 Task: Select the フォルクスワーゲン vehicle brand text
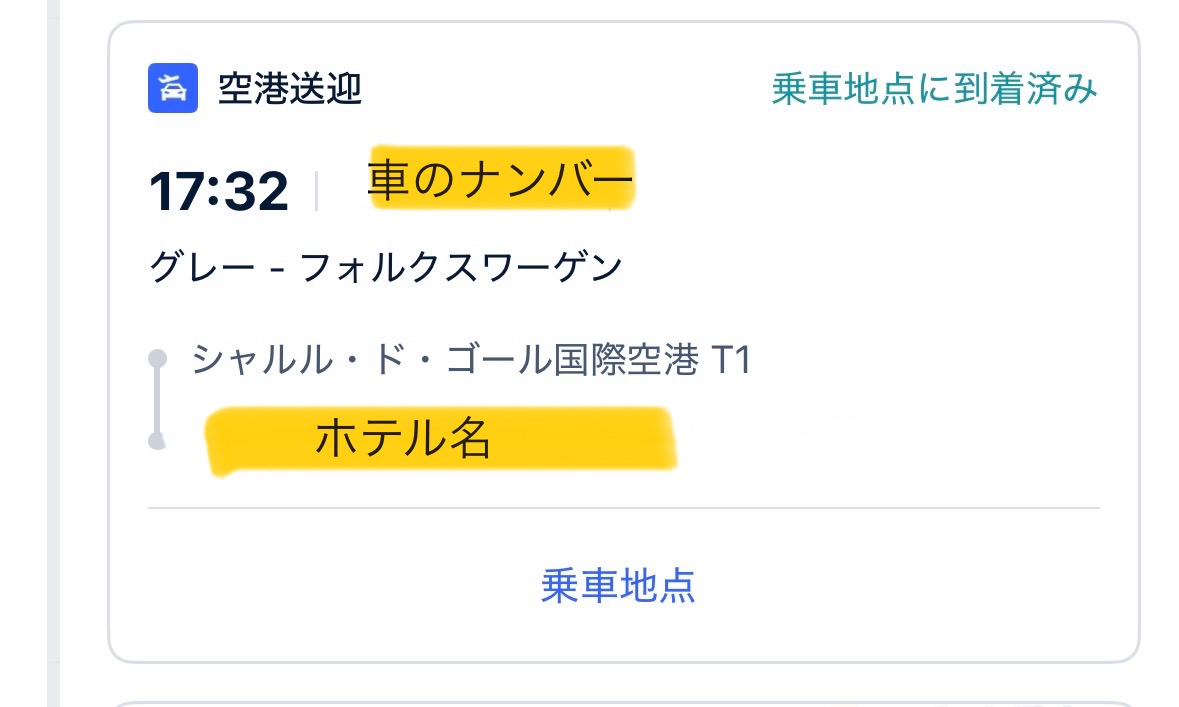(x=461, y=267)
